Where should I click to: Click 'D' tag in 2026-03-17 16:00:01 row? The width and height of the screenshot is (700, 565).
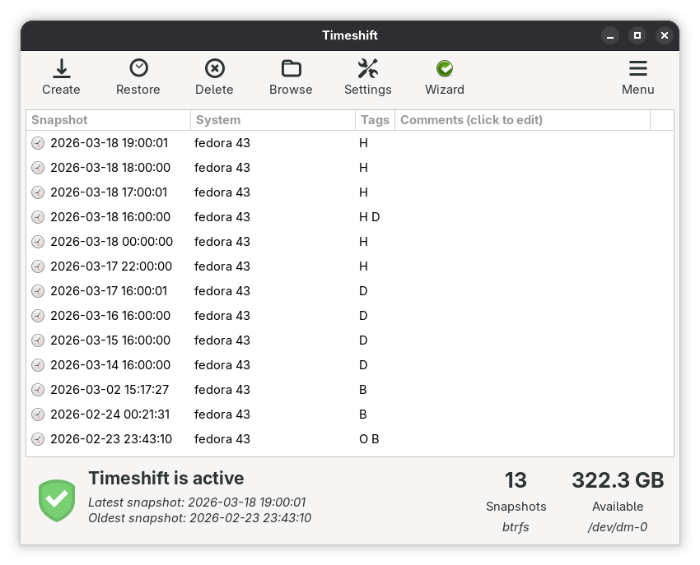coord(363,291)
